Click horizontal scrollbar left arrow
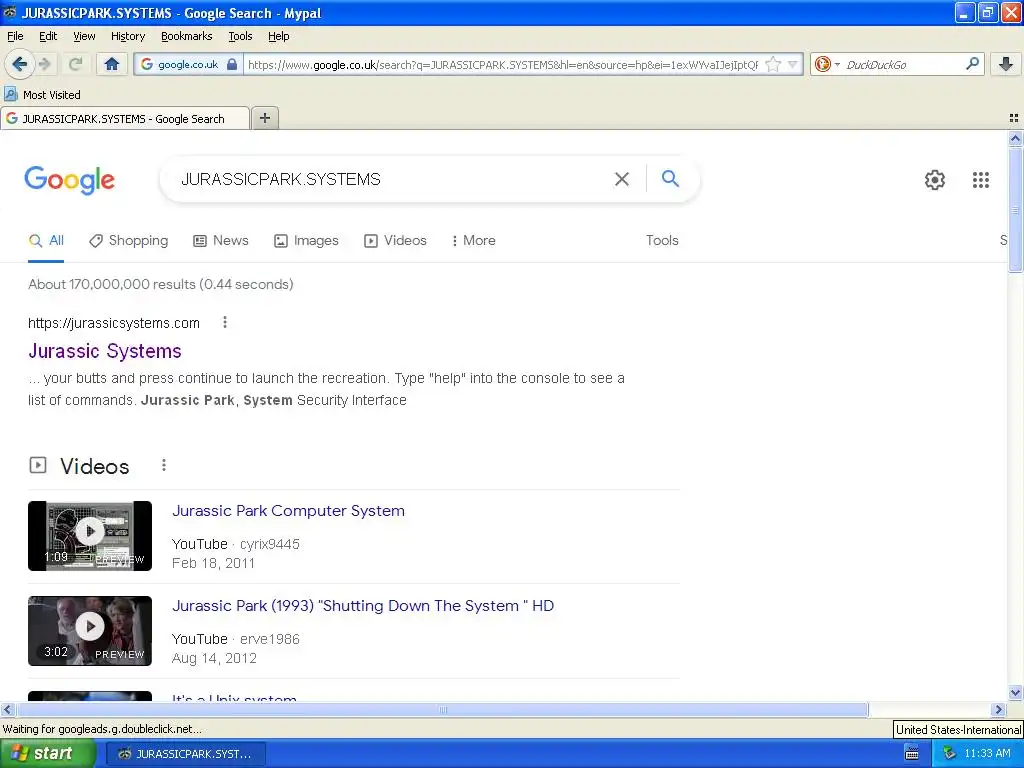1024x768 pixels. (x=7, y=709)
